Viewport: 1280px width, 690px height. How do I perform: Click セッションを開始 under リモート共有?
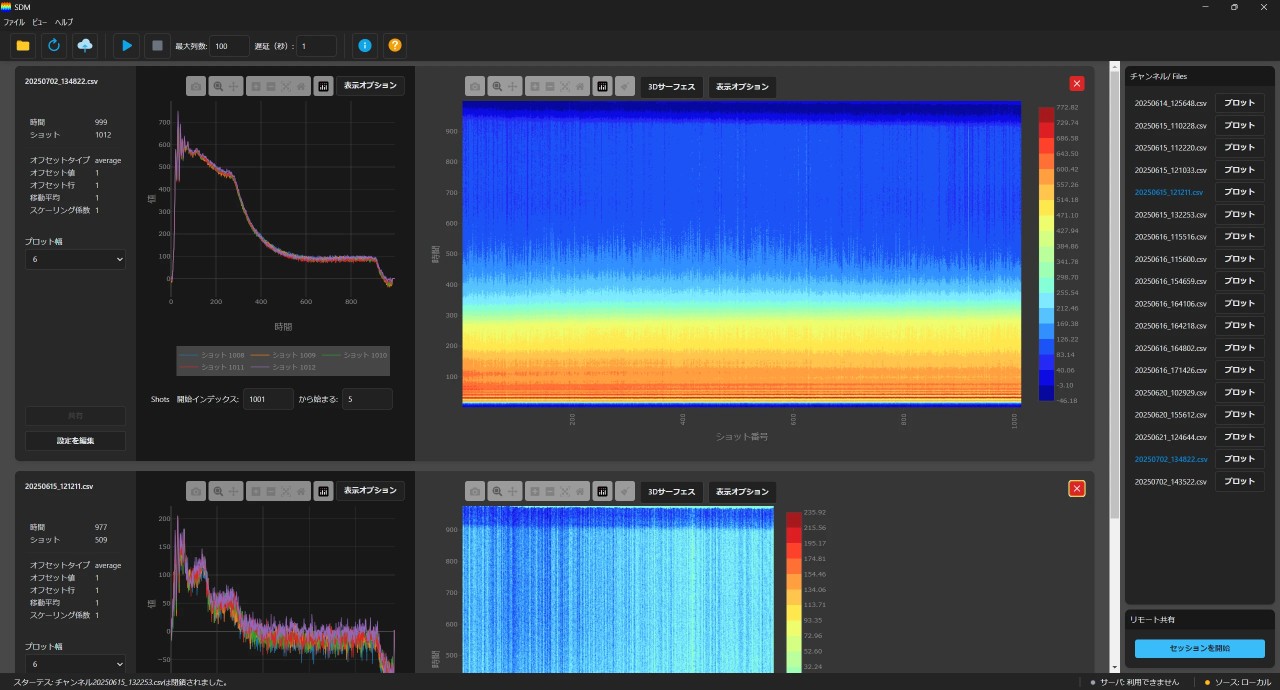pos(1199,648)
